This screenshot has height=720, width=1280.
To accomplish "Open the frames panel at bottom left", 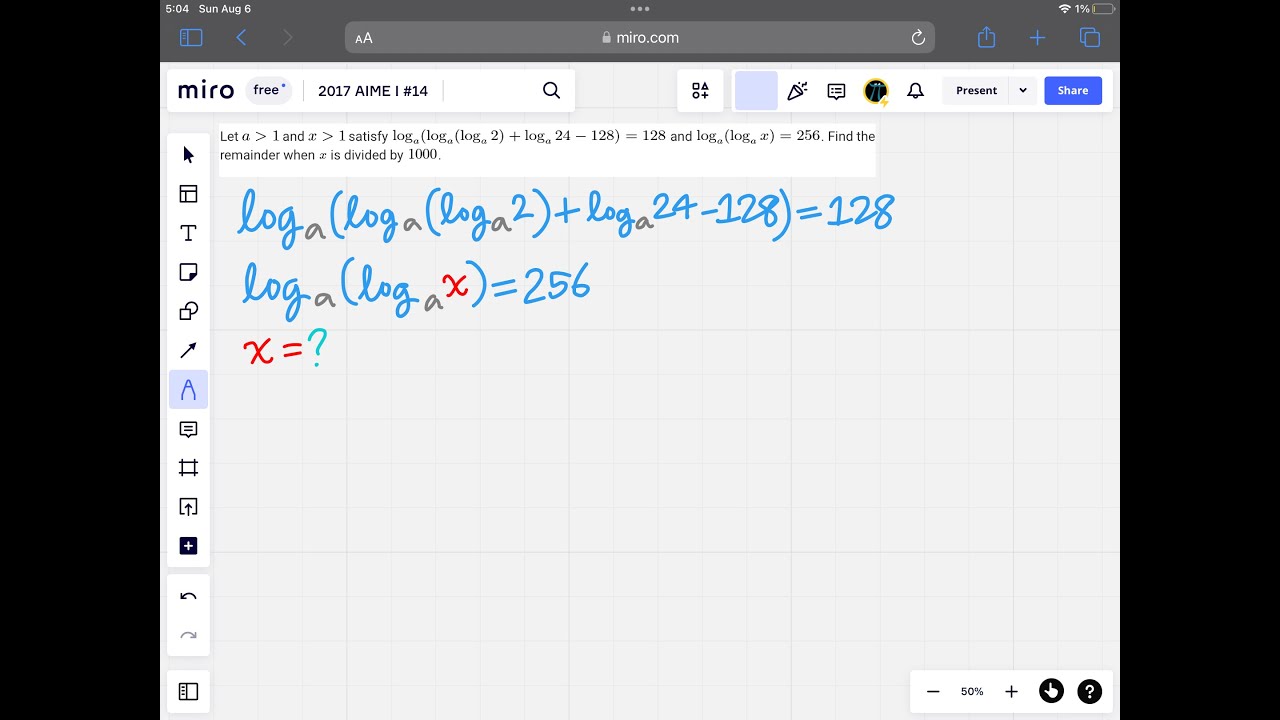I will coord(188,691).
